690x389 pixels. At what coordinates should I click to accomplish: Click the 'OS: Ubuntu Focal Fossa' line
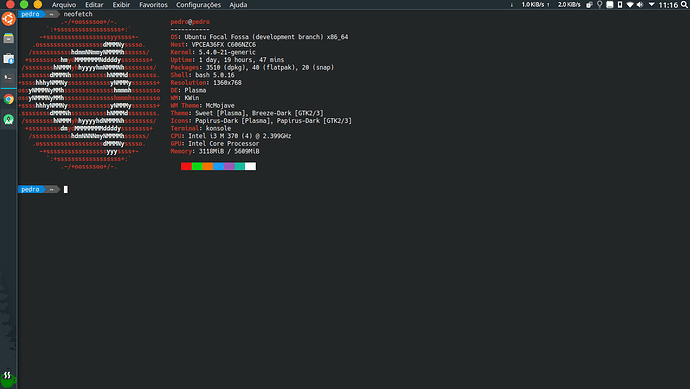click(259, 37)
